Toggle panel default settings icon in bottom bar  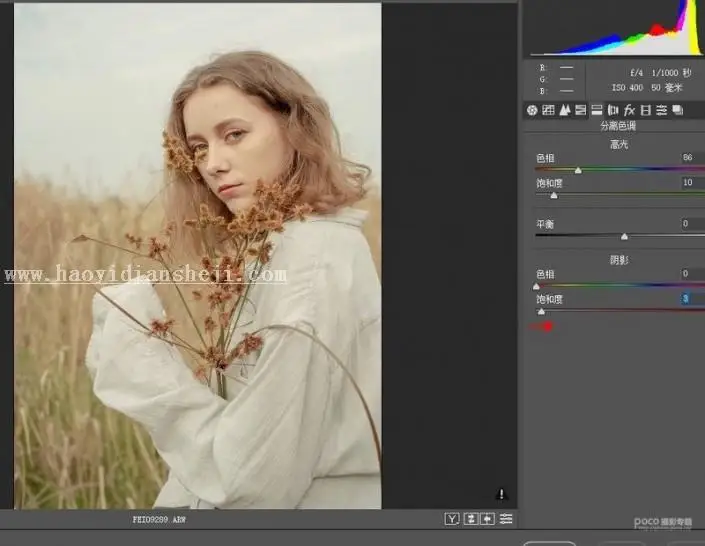pyautogui.click(x=506, y=519)
